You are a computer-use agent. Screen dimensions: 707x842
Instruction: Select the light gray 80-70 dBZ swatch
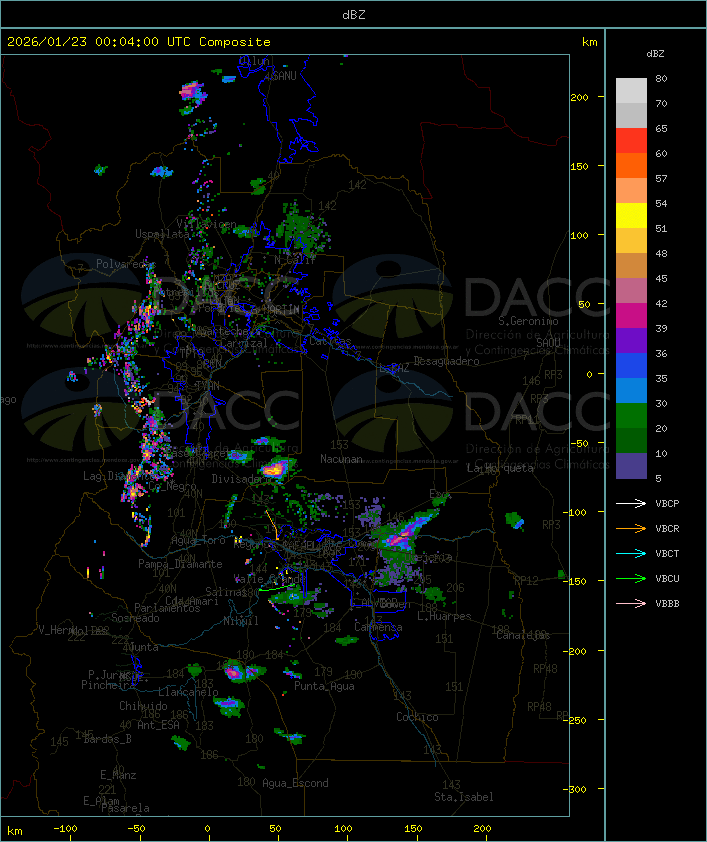pyautogui.click(x=631, y=91)
